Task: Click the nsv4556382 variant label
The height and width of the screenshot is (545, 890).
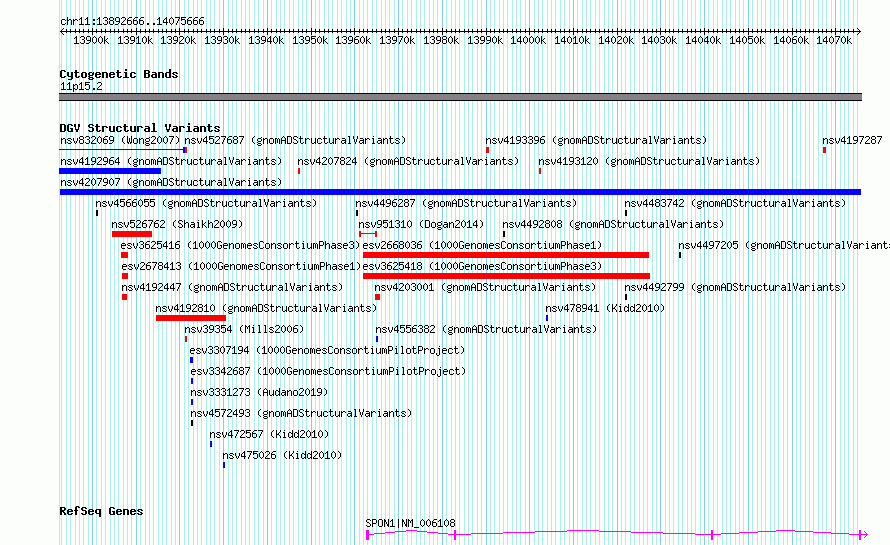Action: pyautogui.click(x=486, y=329)
